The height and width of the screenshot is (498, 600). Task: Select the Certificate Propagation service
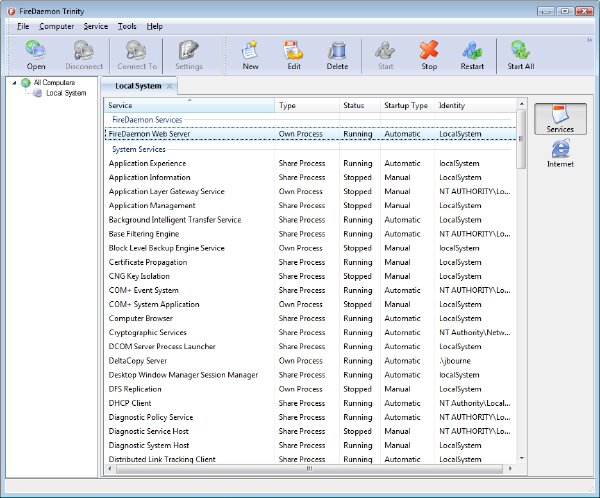point(310,262)
